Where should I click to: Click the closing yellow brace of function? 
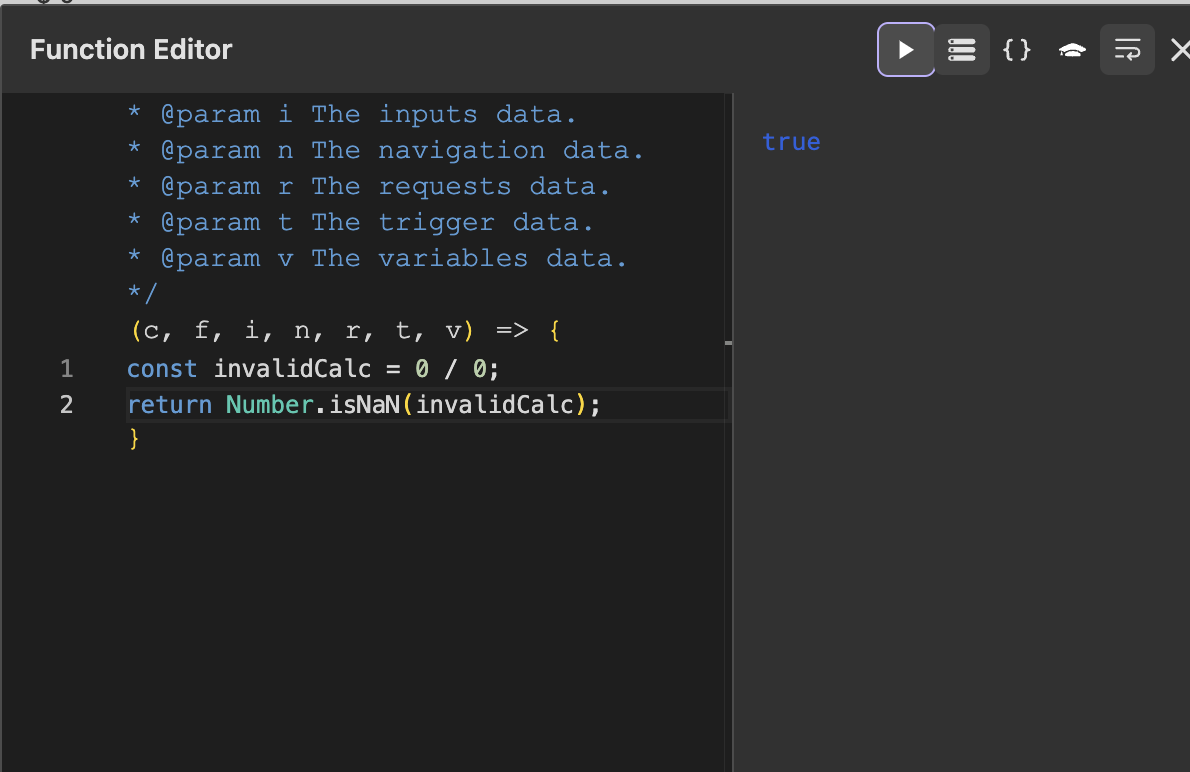(x=134, y=439)
